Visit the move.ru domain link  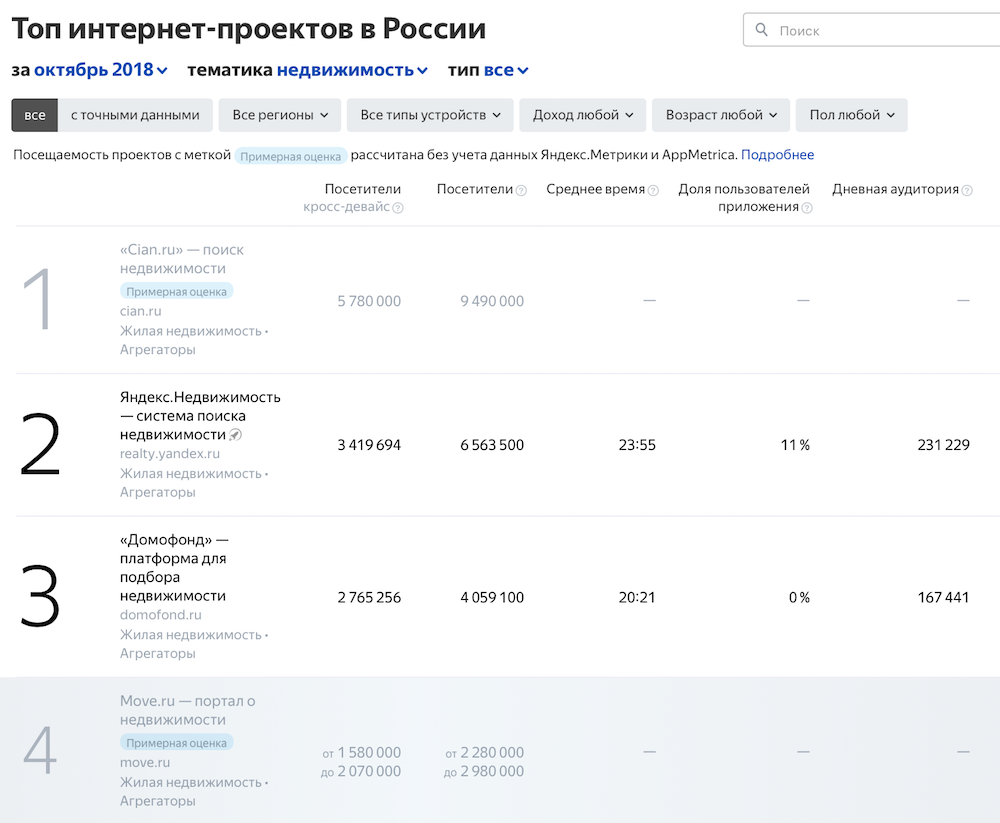point(145,762)
